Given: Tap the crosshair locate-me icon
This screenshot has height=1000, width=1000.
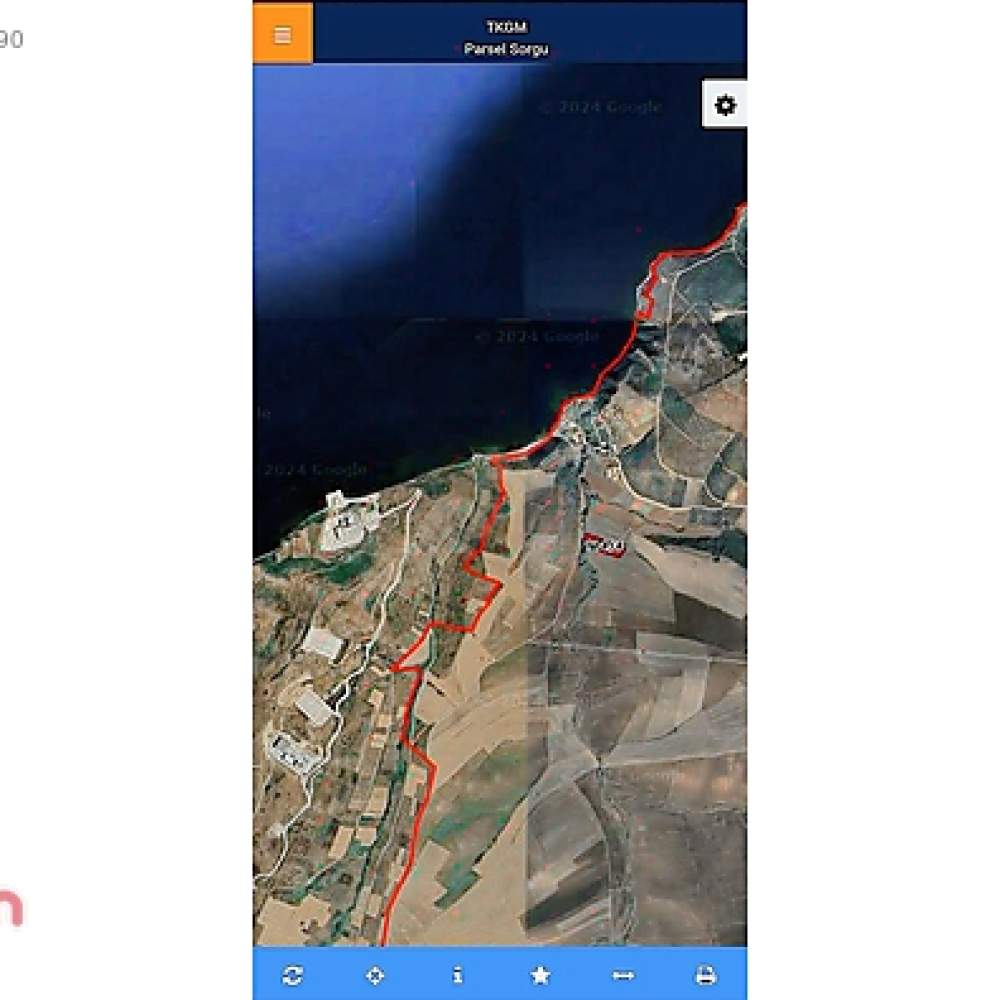Looking at the screenshot, I should (x=375, y=975).
